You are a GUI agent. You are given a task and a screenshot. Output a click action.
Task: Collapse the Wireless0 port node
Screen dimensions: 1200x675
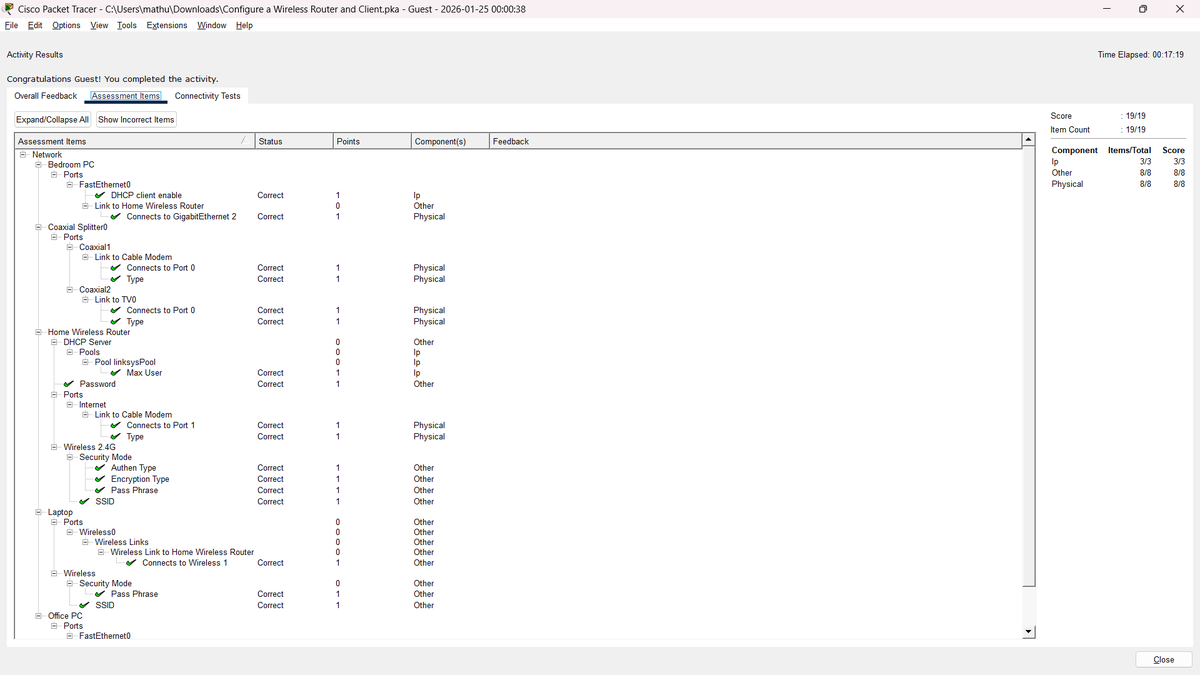[70, 532]
